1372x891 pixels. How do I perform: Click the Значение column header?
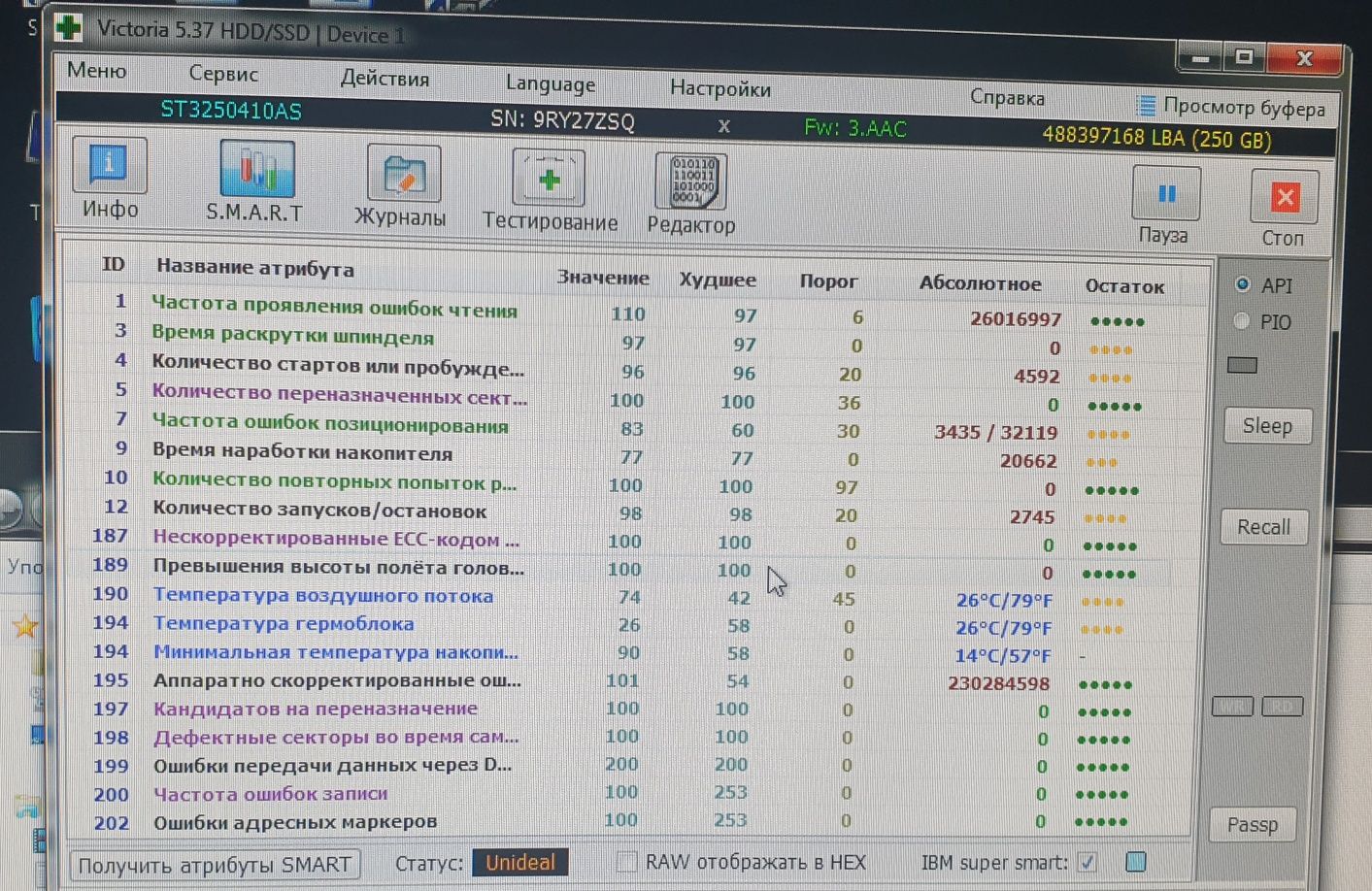[x=603, y=278]
